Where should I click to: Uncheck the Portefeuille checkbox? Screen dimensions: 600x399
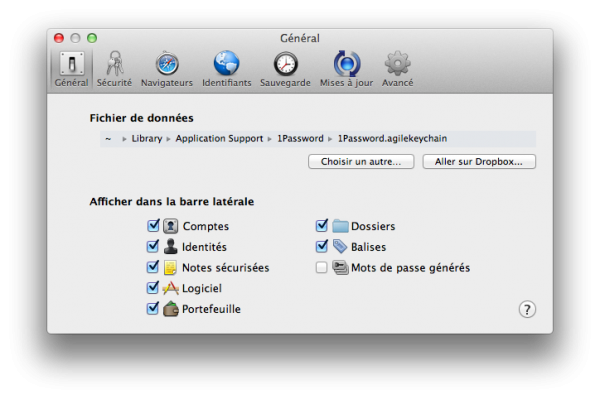(x=153, y=308)
